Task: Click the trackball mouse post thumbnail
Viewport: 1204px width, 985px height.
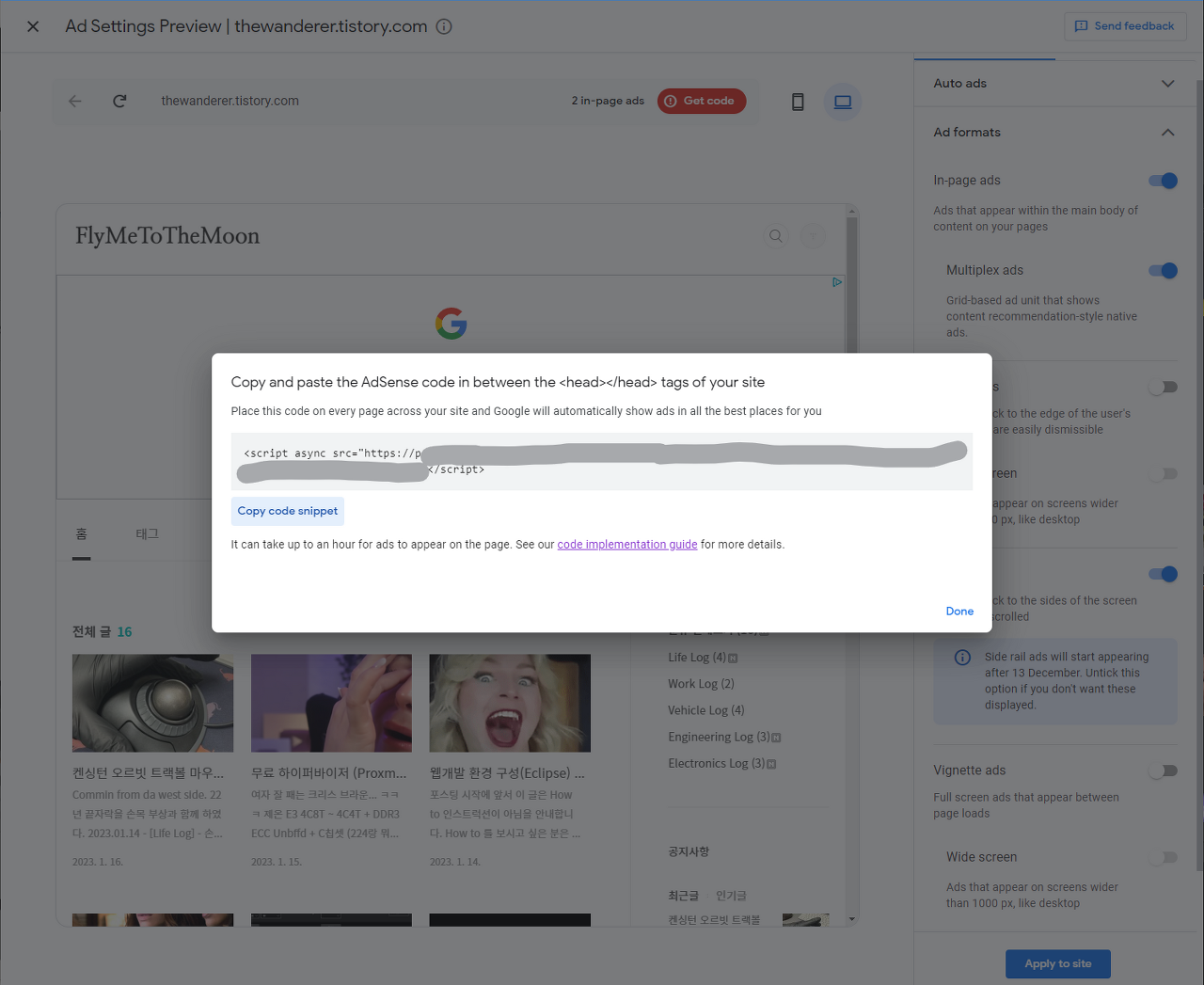Action: coord(152,703)
